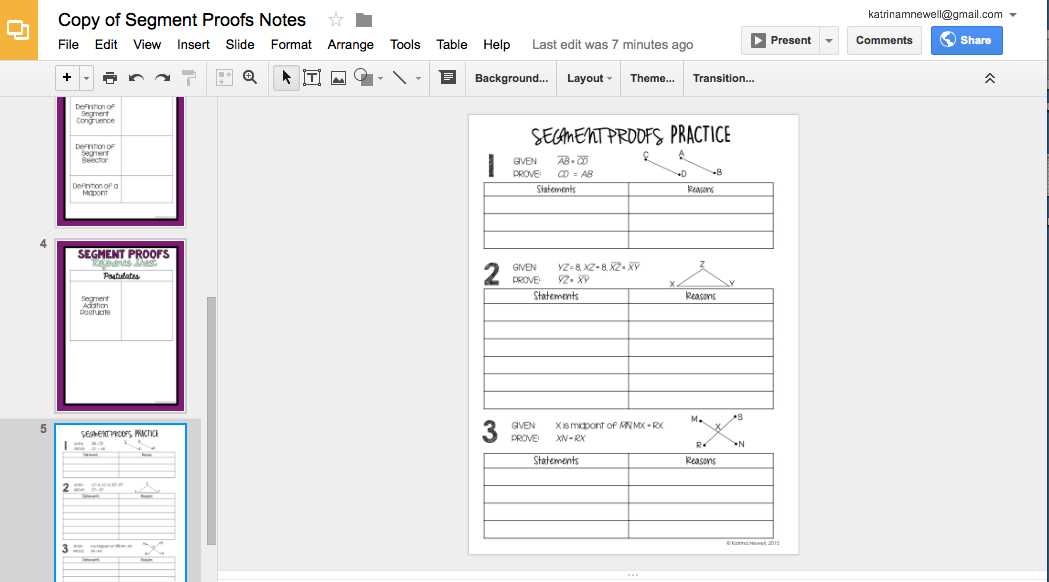The width and height of the screenshot is (1049, 582).
Task: Open the shape tool
Action: tap(363, 78)
